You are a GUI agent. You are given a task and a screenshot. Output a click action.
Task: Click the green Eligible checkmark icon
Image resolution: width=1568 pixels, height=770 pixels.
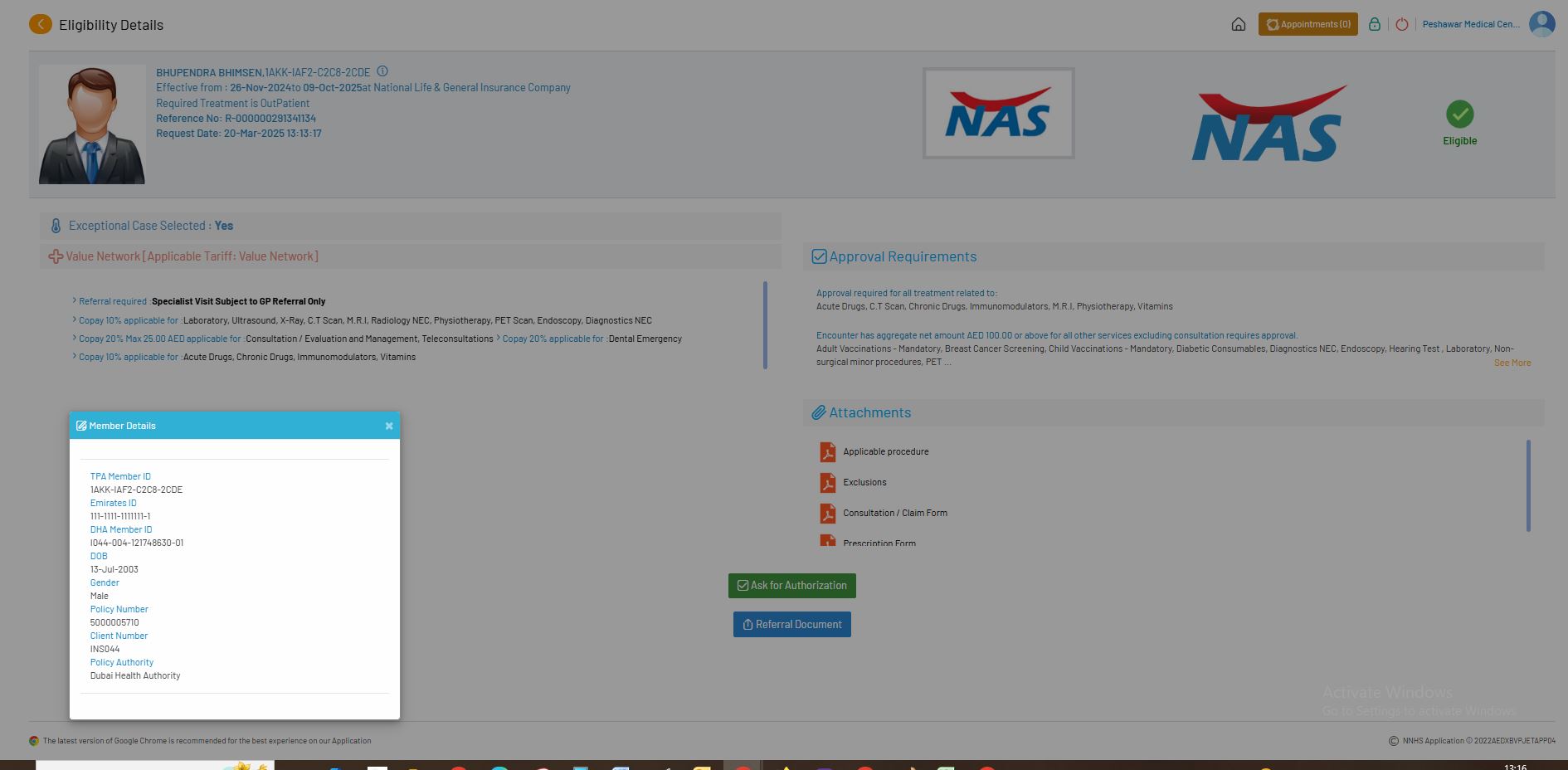[1460, 114]
